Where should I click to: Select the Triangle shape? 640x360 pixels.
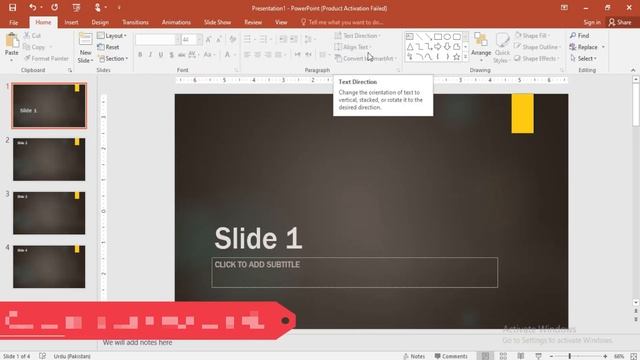[410, 47]
